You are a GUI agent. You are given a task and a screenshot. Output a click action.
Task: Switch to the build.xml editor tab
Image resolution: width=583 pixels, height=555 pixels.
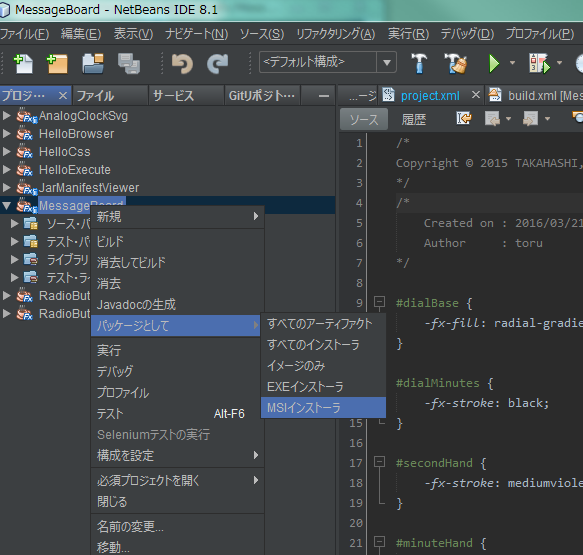[x=534, y=96]
